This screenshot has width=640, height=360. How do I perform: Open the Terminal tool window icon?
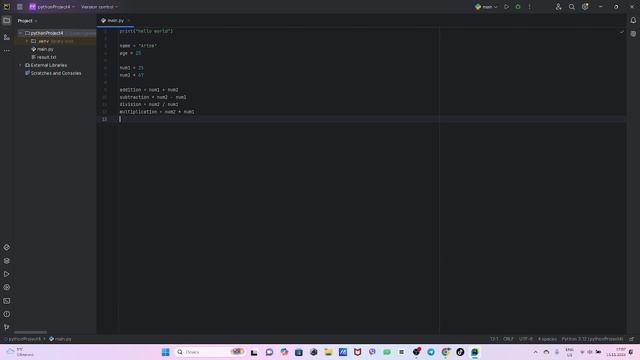tap(7, 301)
